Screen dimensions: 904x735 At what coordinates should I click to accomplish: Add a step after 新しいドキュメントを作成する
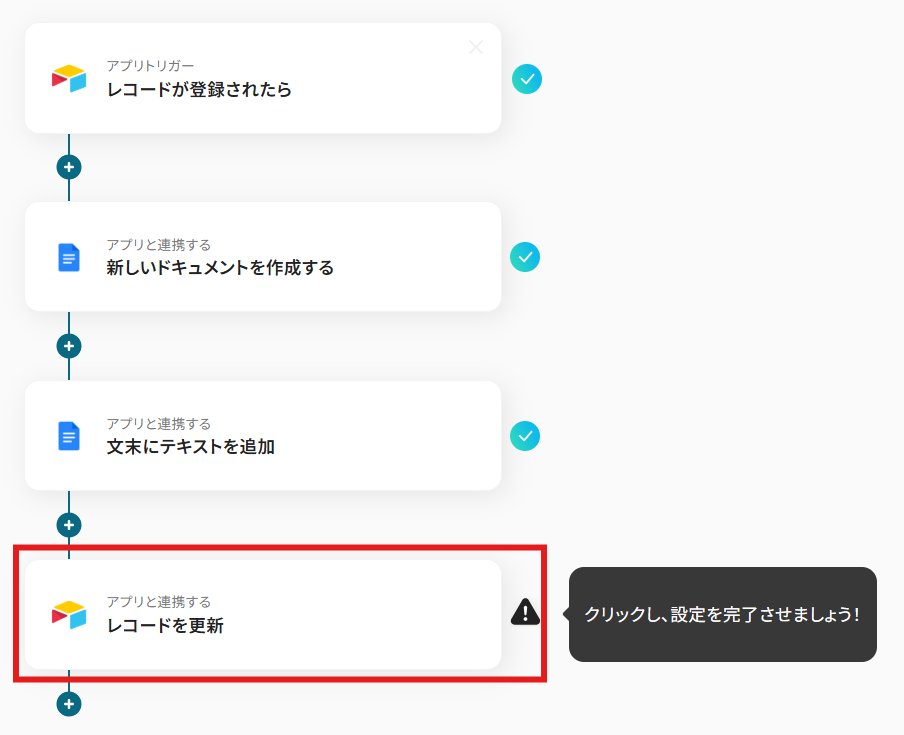tap(69, 346)
